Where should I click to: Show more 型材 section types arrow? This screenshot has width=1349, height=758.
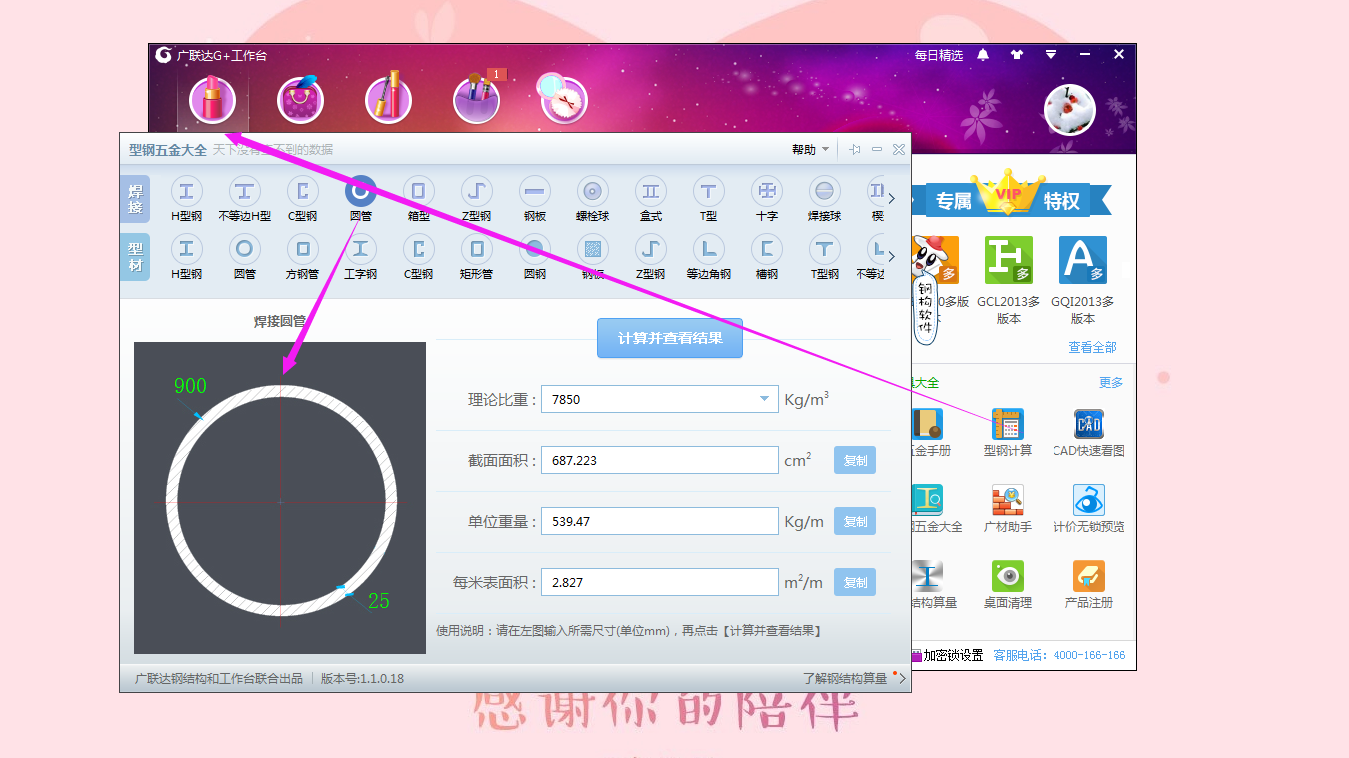tap(892, 256)
